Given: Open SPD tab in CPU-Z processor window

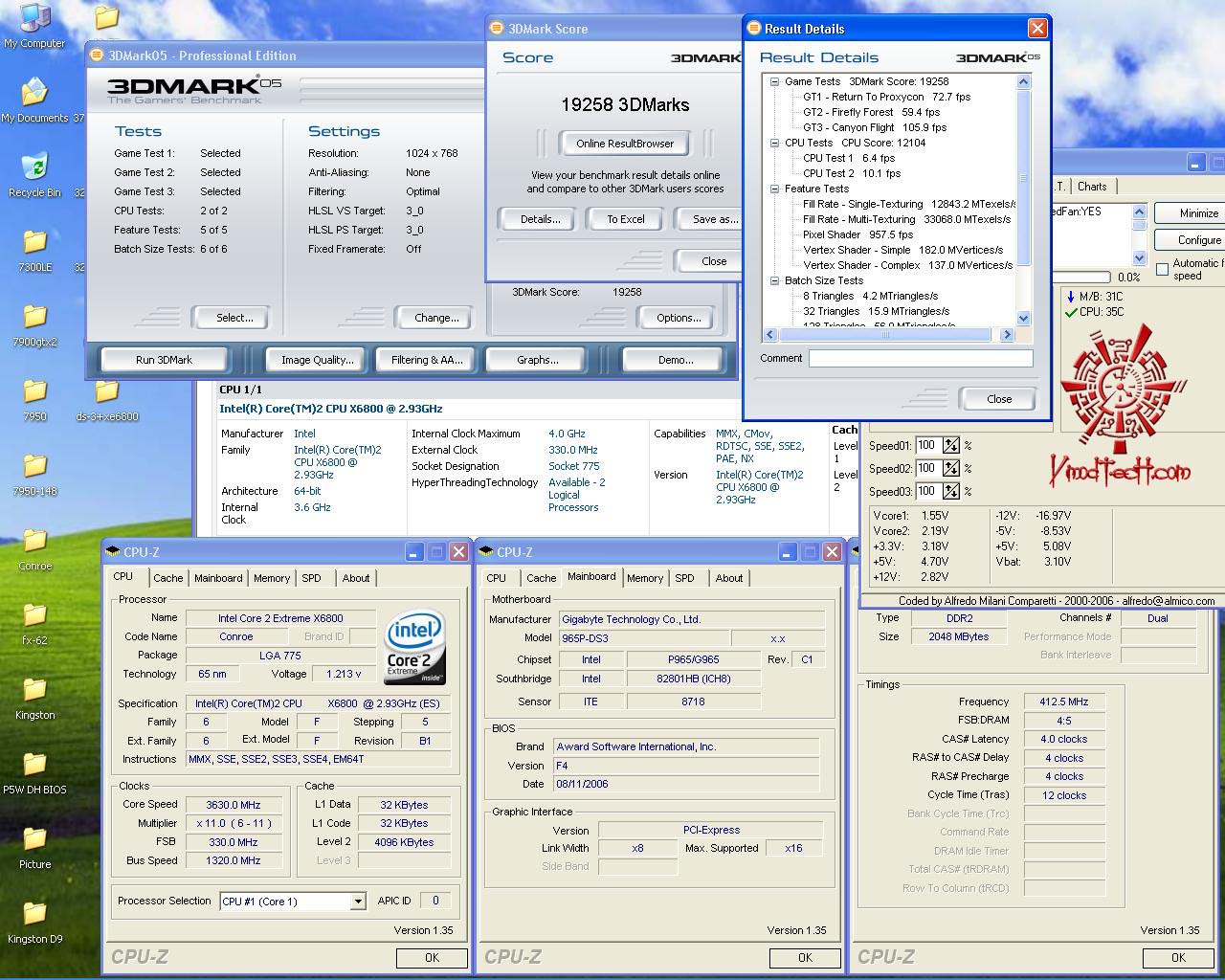Looking at the screenshot, I should [x=312, y=578].
